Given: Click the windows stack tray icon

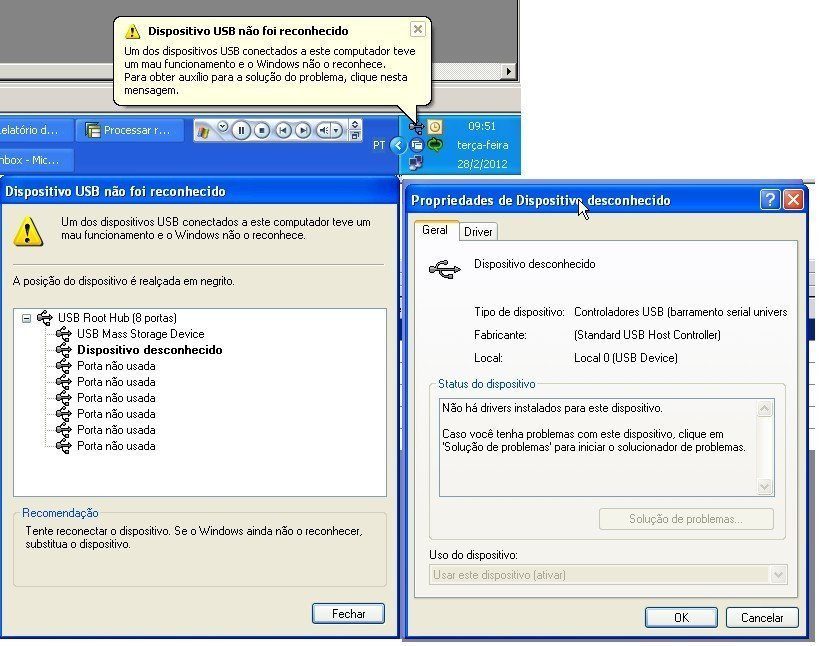Looking at the screenshot, I should (417, 145).
